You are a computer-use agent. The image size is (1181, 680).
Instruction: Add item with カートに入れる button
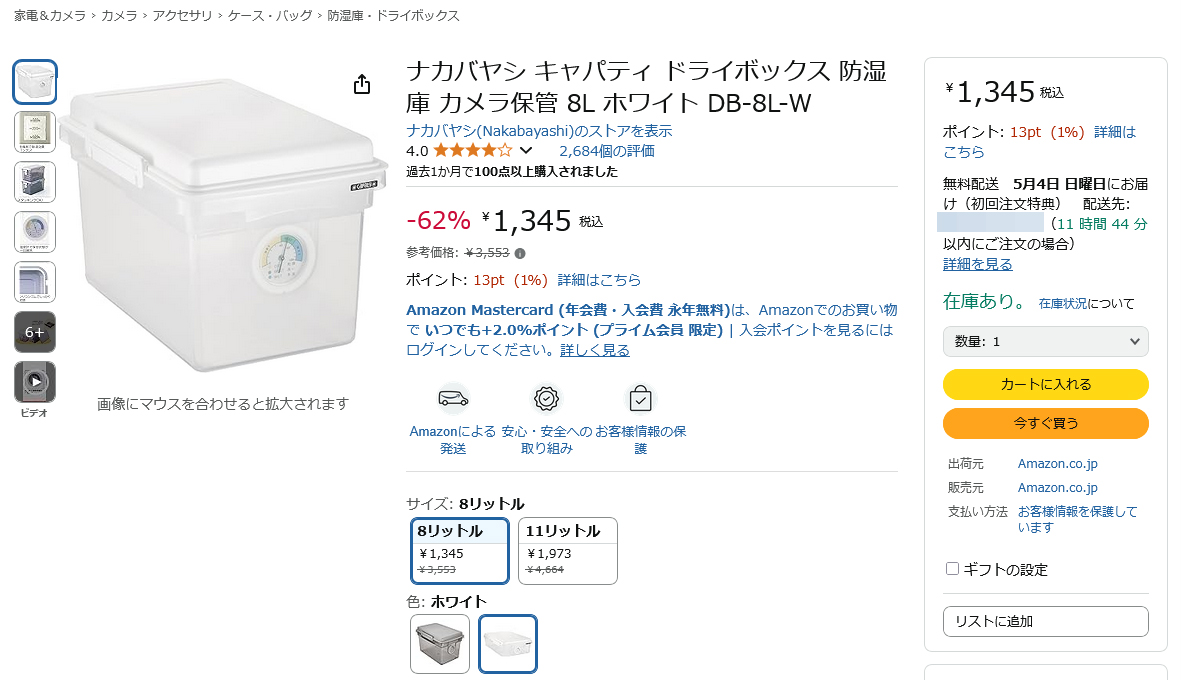(1045, 384)
